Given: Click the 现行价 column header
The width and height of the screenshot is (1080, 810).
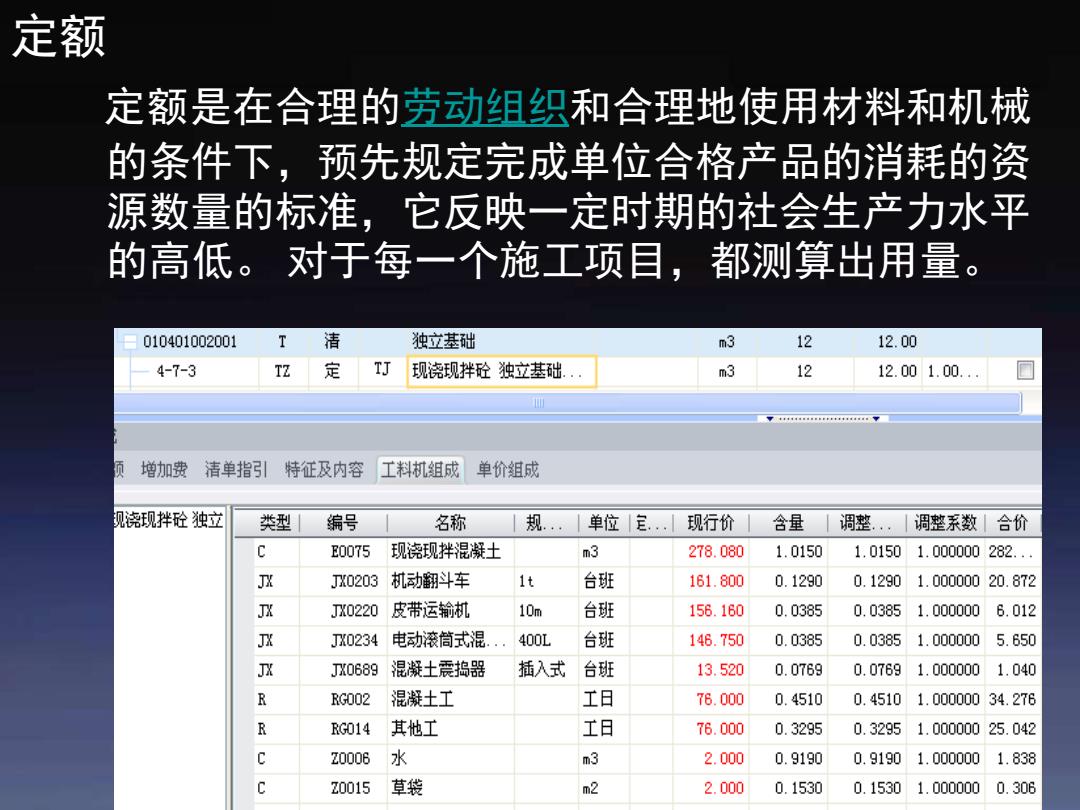Looking at the screenshot, I should (x=711, y=523).
